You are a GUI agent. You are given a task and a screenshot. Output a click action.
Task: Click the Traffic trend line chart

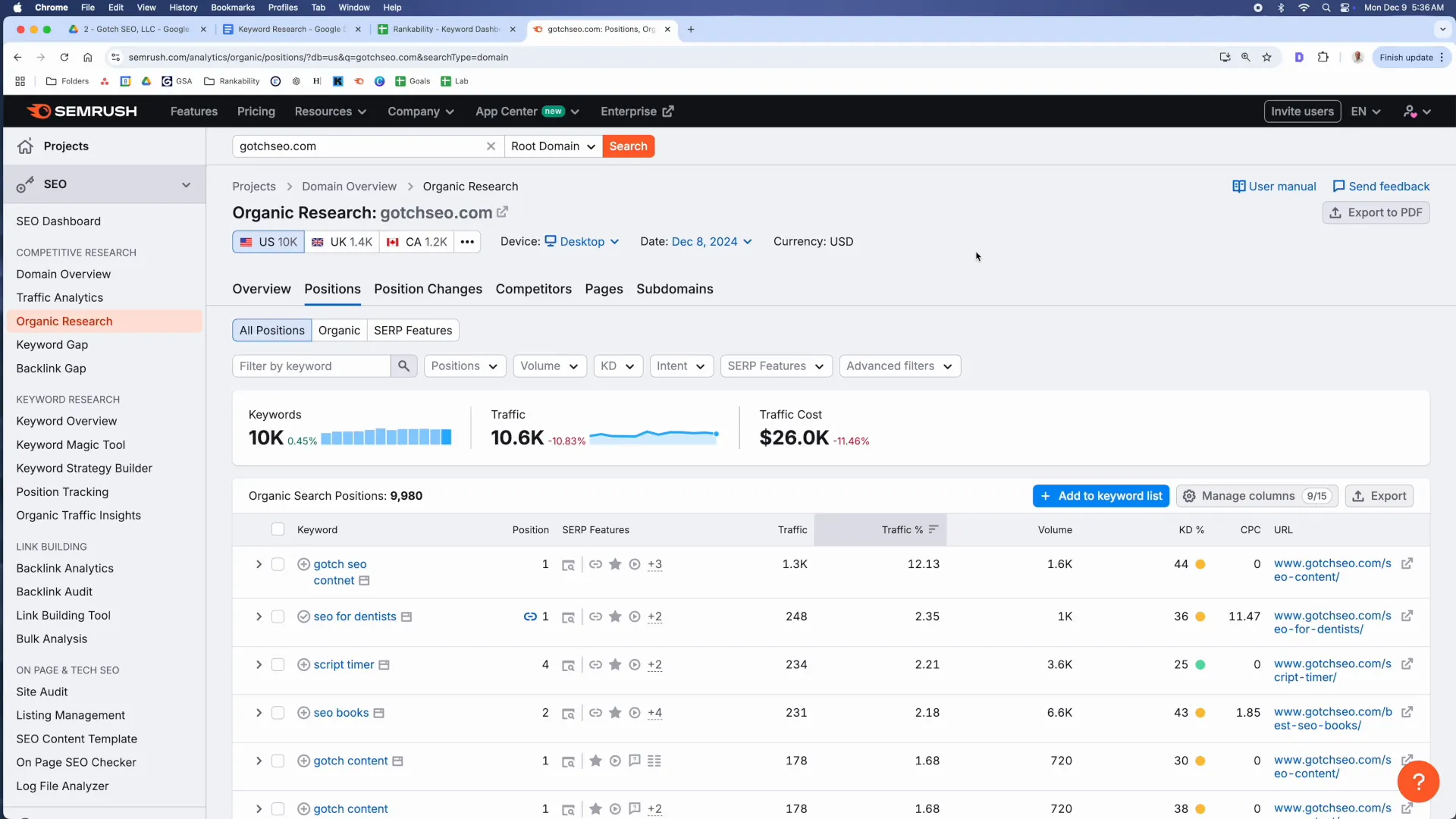tap(654, 436)
